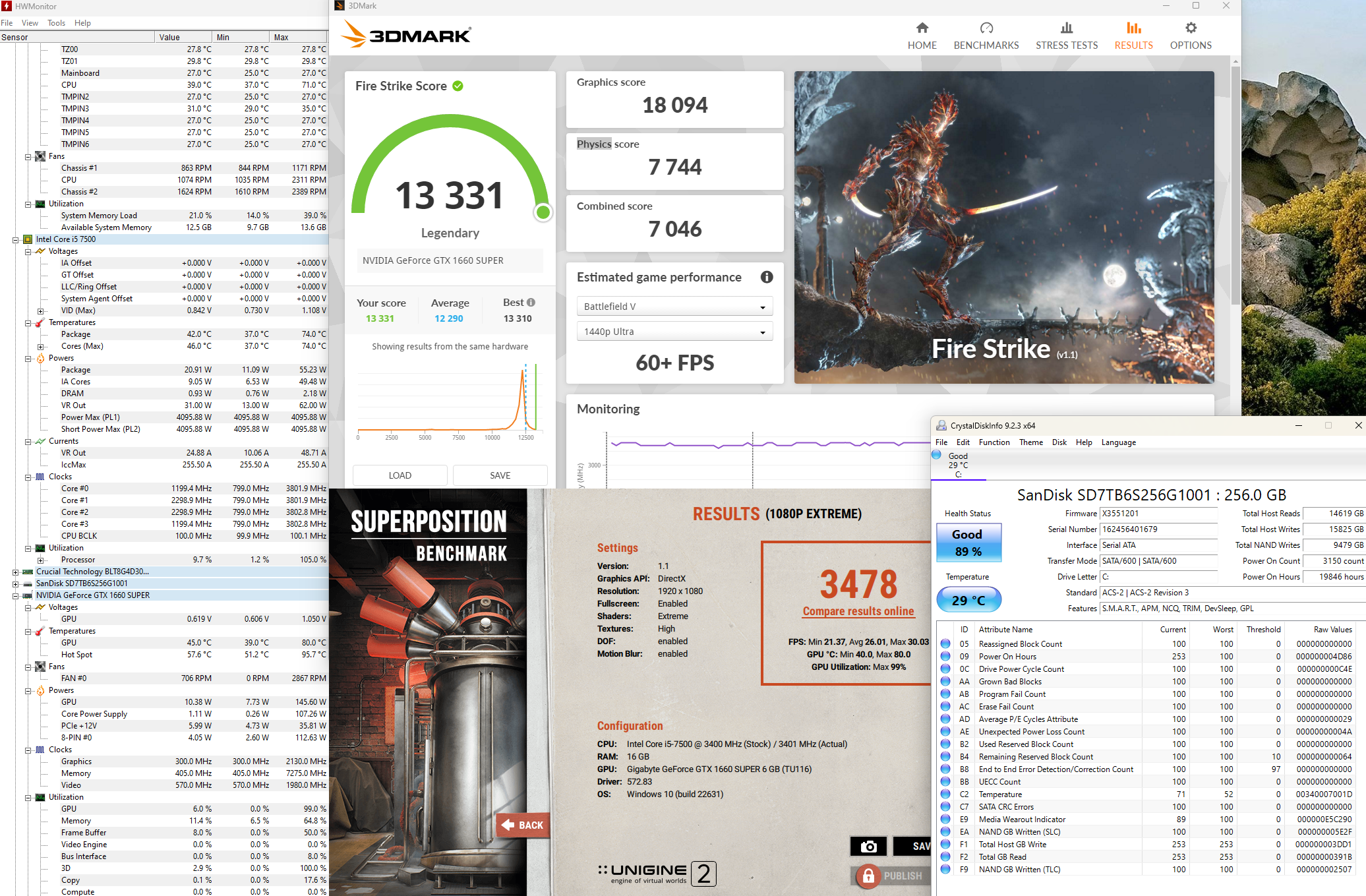The height and width of the screenshot is (896, 1366).
Task: Click the Value column header in HWMonitor
Action: 183,37
